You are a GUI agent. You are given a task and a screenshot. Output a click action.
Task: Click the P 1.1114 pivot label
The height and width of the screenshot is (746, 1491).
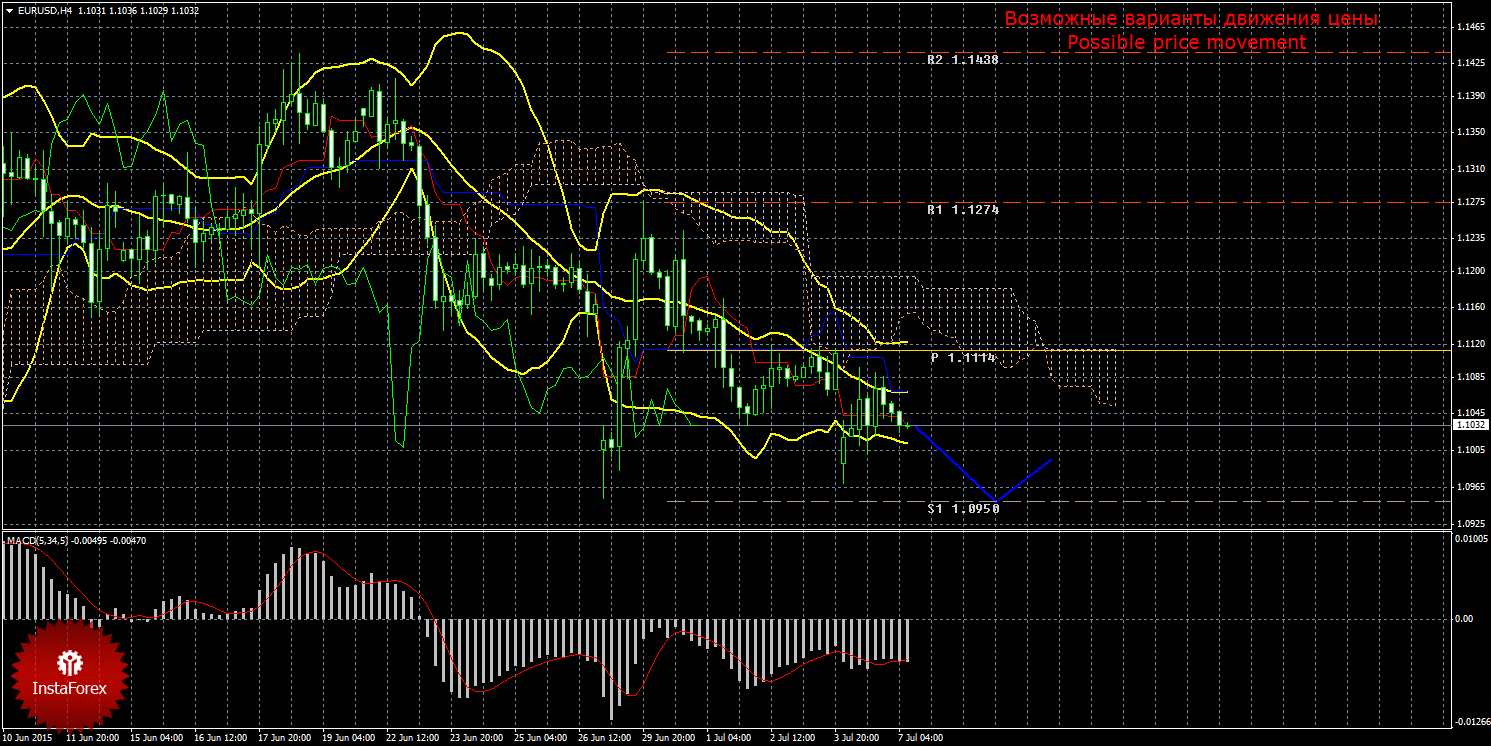coord(963,357)
